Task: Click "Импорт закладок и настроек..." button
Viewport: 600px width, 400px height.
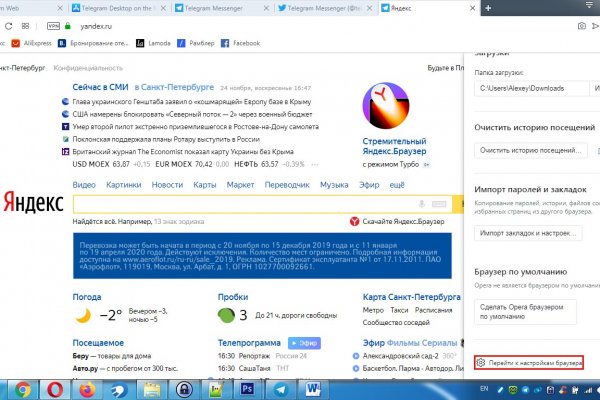Action: (x=527, y=232)
